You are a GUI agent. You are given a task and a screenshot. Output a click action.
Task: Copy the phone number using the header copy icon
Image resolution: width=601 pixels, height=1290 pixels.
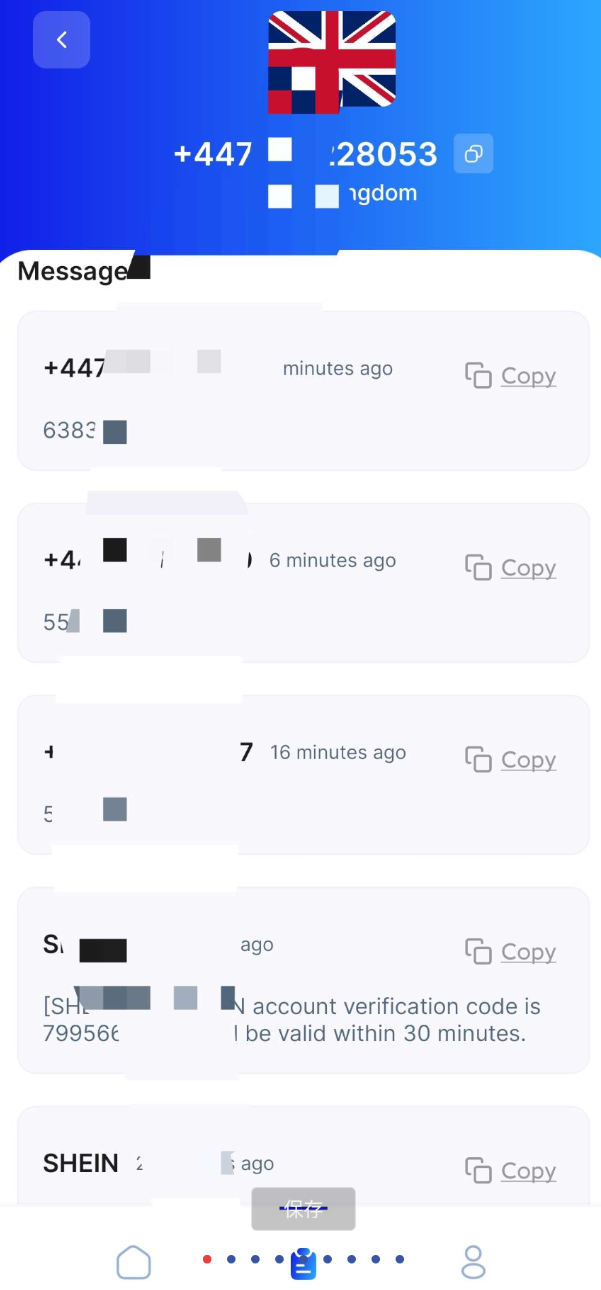[x=473, y=154]
